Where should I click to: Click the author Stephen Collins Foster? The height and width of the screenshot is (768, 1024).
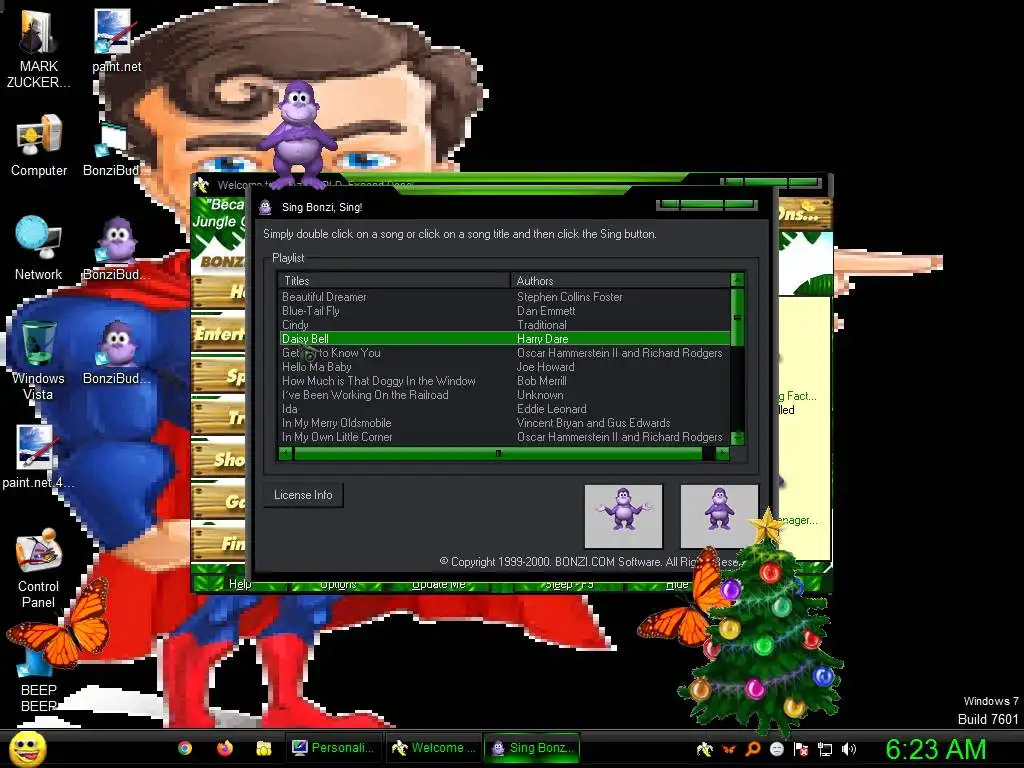pyautogui.click(x=569, y=296)
